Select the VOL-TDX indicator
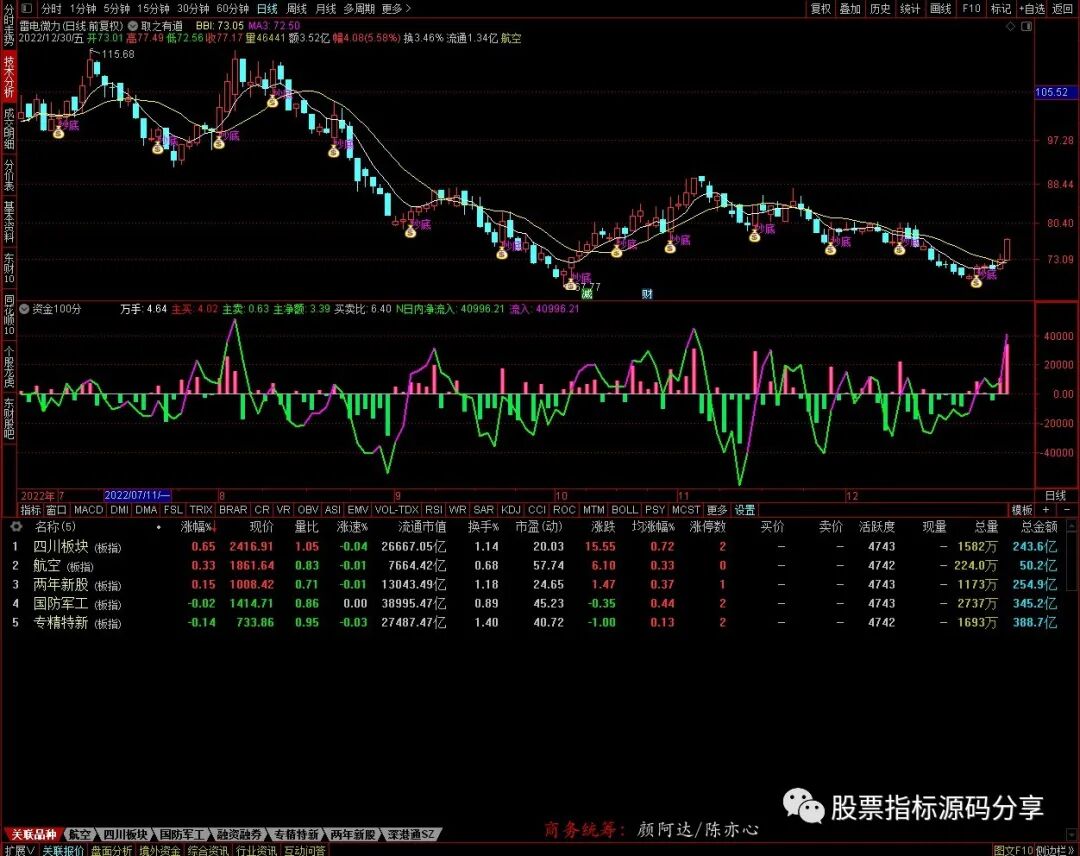Image resolution: width=1080 pixels, height=856 pixels. click(396, 510)
